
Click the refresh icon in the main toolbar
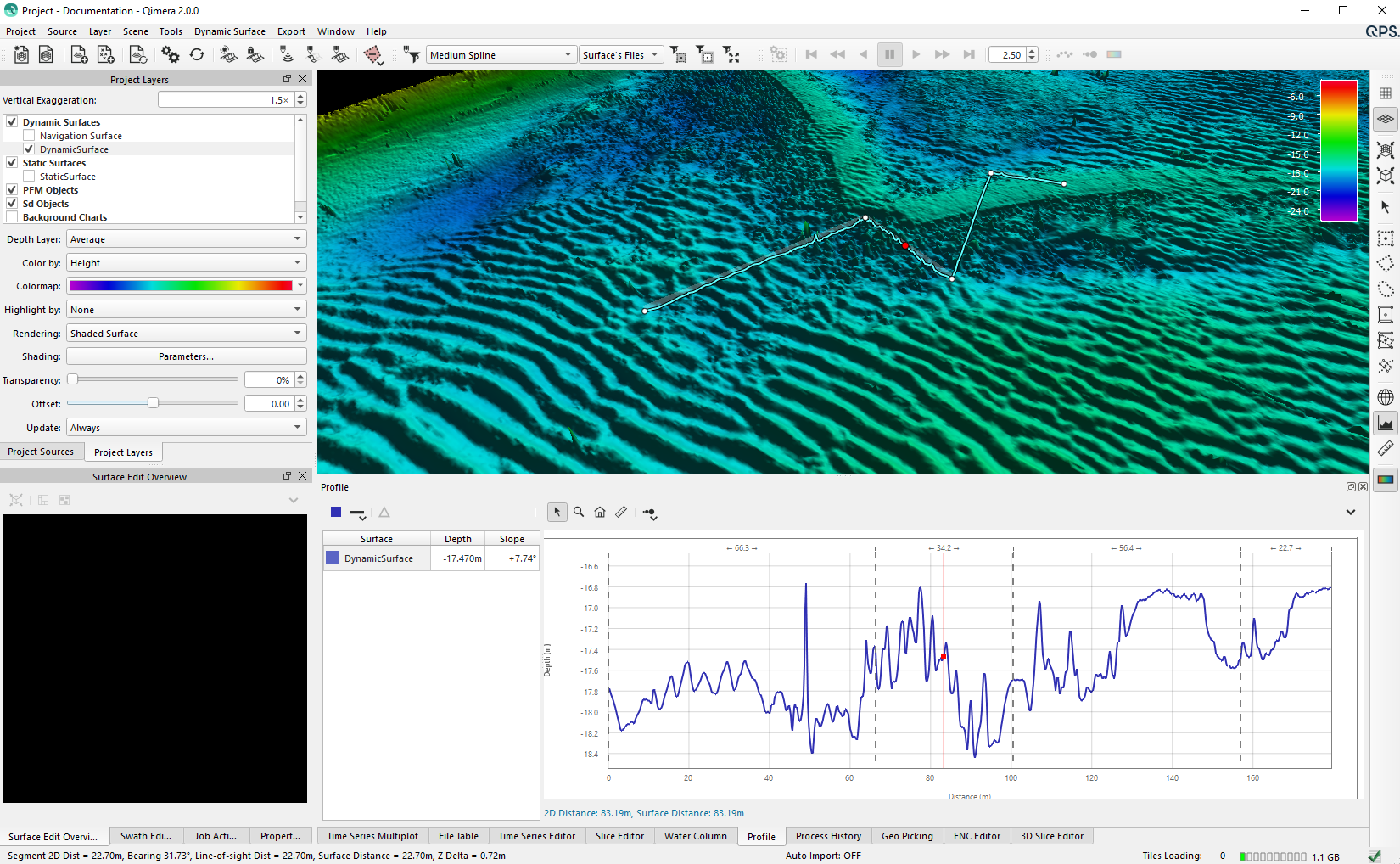click(197, 54)
